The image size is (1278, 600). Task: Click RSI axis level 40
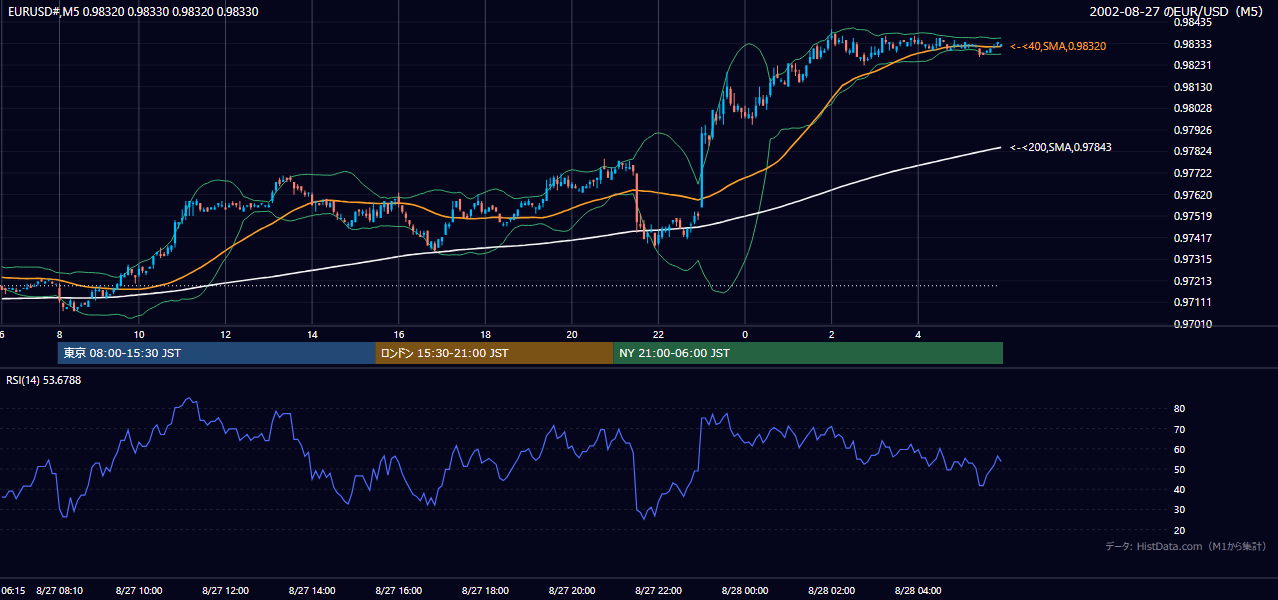1180,490
